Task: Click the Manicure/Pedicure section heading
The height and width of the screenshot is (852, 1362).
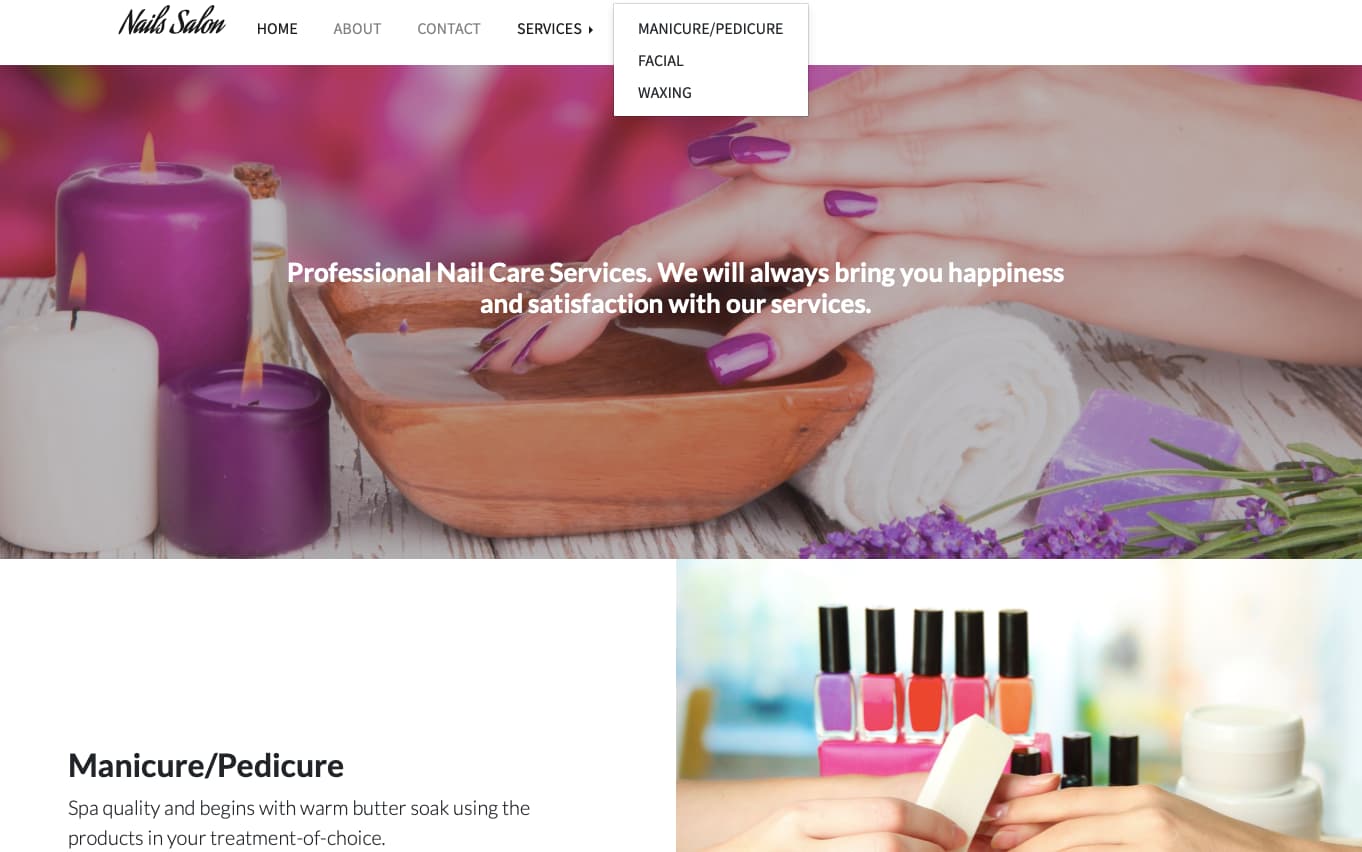Action: click(206, 765)
